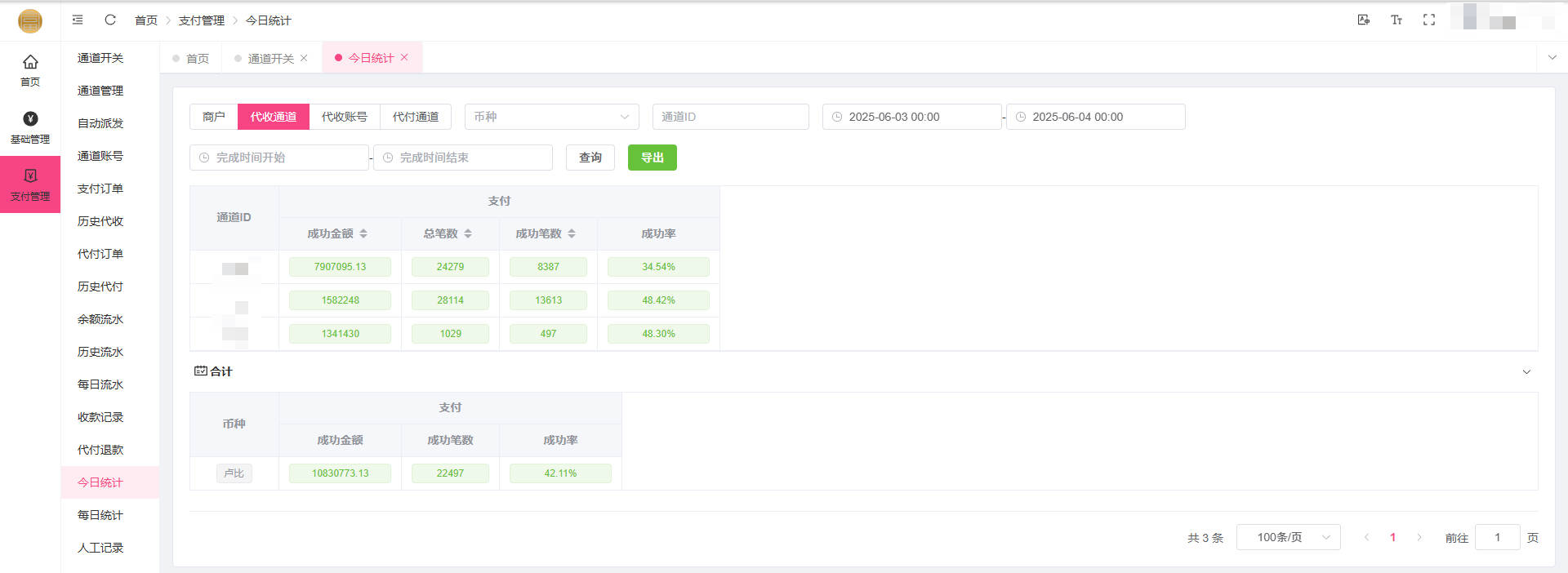Open 基础管理 section in left rail
The height and width of the screenshot is (573, 1568).
[30, 127]
